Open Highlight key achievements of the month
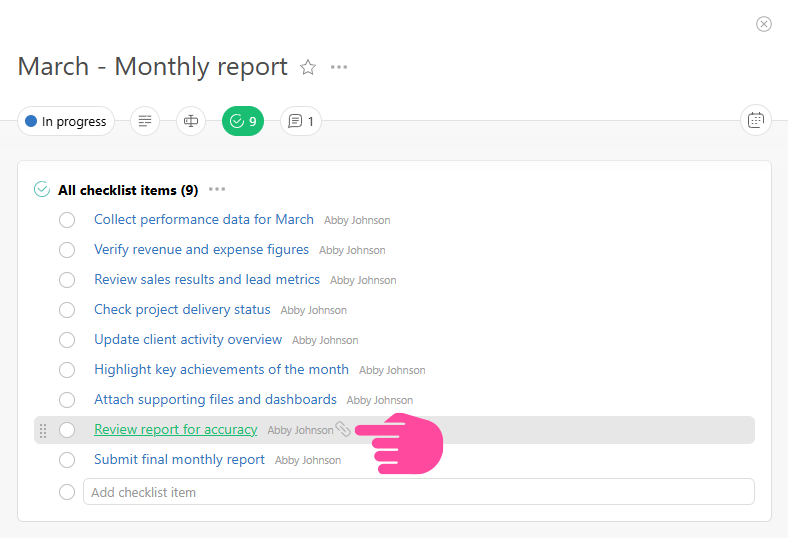The width and height of the screenshot is (788, 538). click(x=221, y=370)
